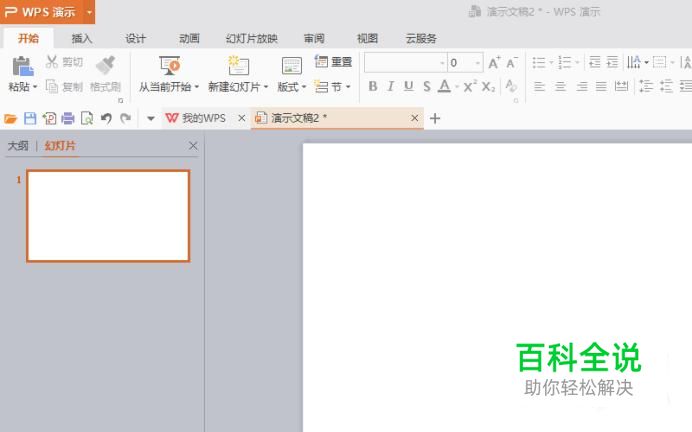
Task: Justify text alignment
Action: coord(601,86)
